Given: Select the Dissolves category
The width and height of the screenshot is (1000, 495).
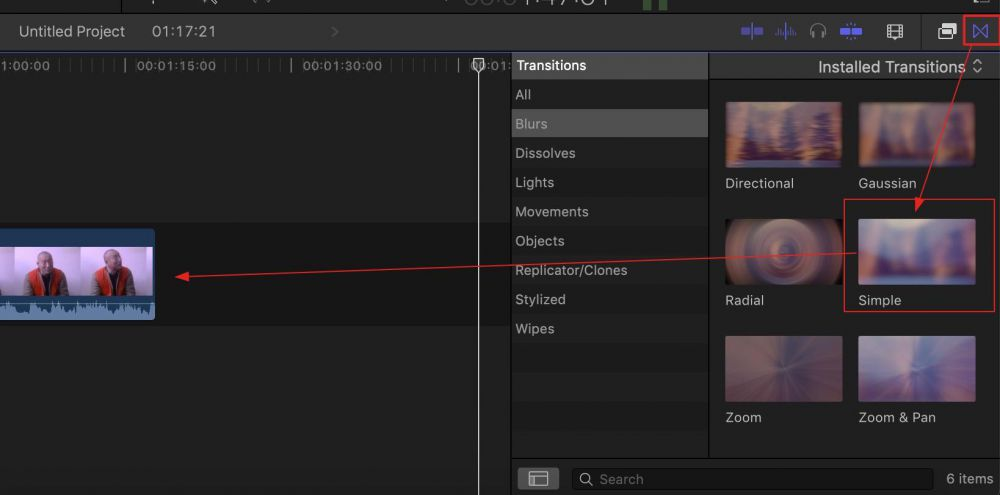Looking at the screenshot, I should [x=609, y=153].
